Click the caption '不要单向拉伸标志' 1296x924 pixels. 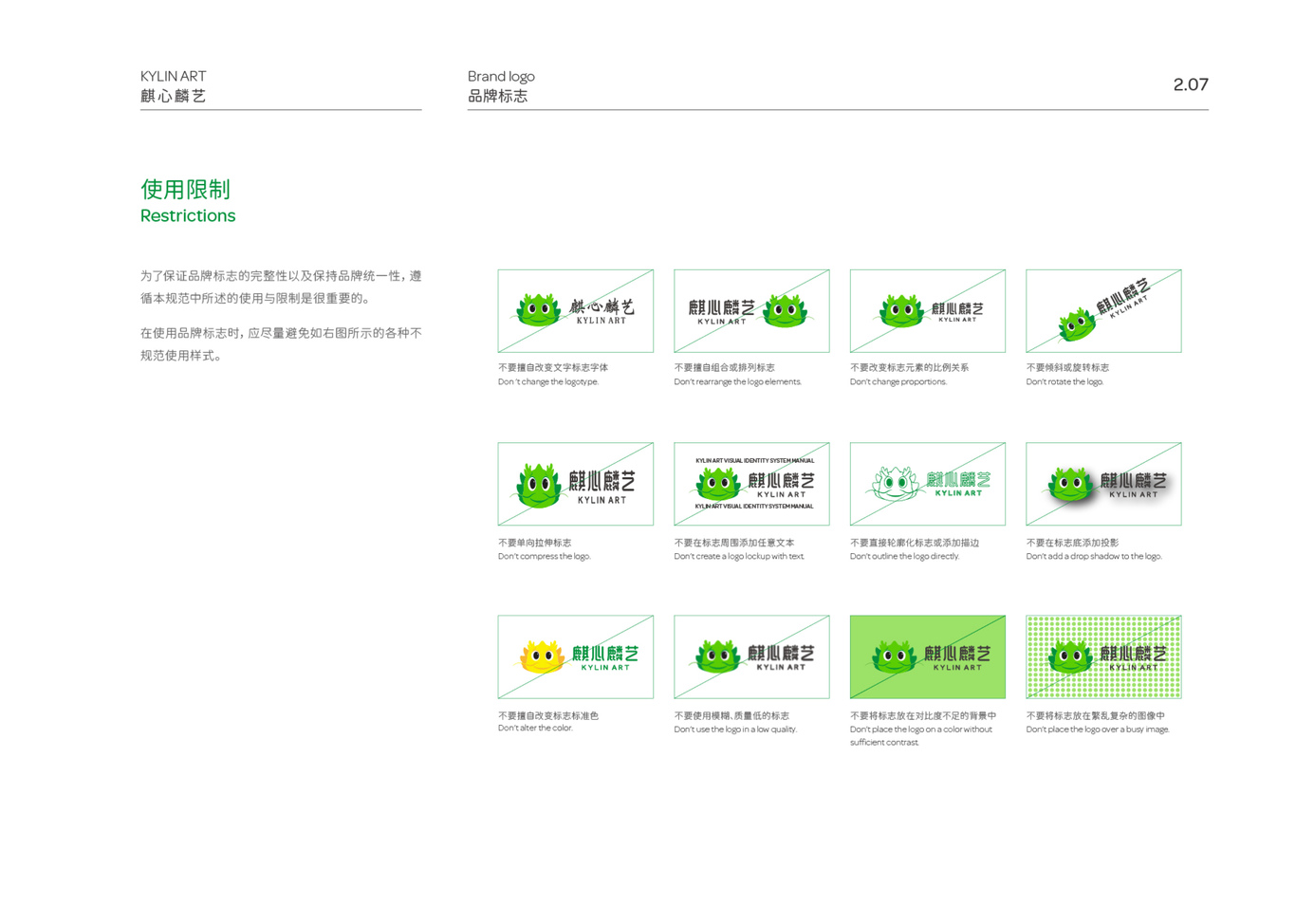pyautogui.click(x=534, y=543)
